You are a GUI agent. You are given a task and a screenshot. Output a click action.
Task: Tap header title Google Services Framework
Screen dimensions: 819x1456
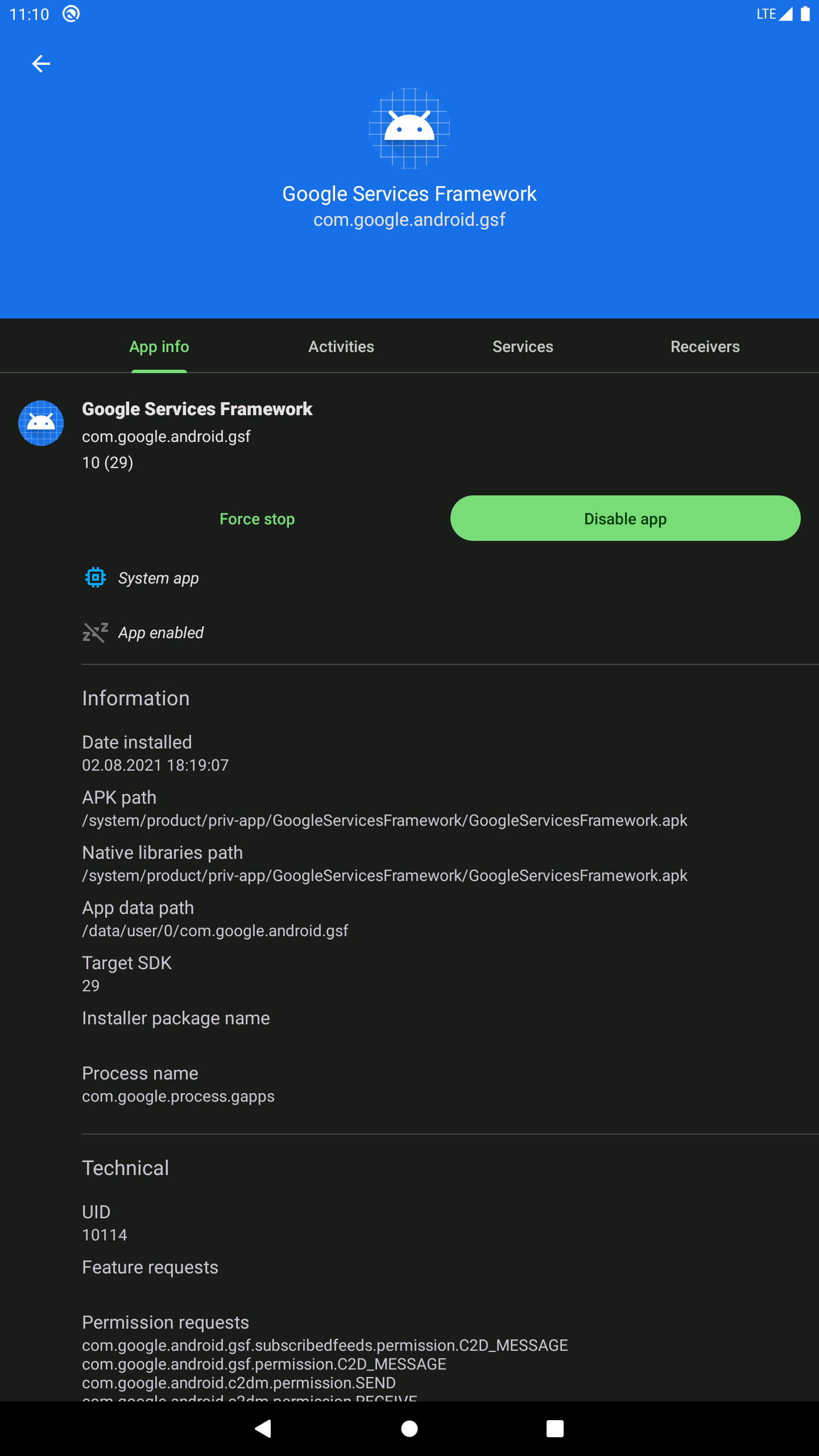[409, 194]
